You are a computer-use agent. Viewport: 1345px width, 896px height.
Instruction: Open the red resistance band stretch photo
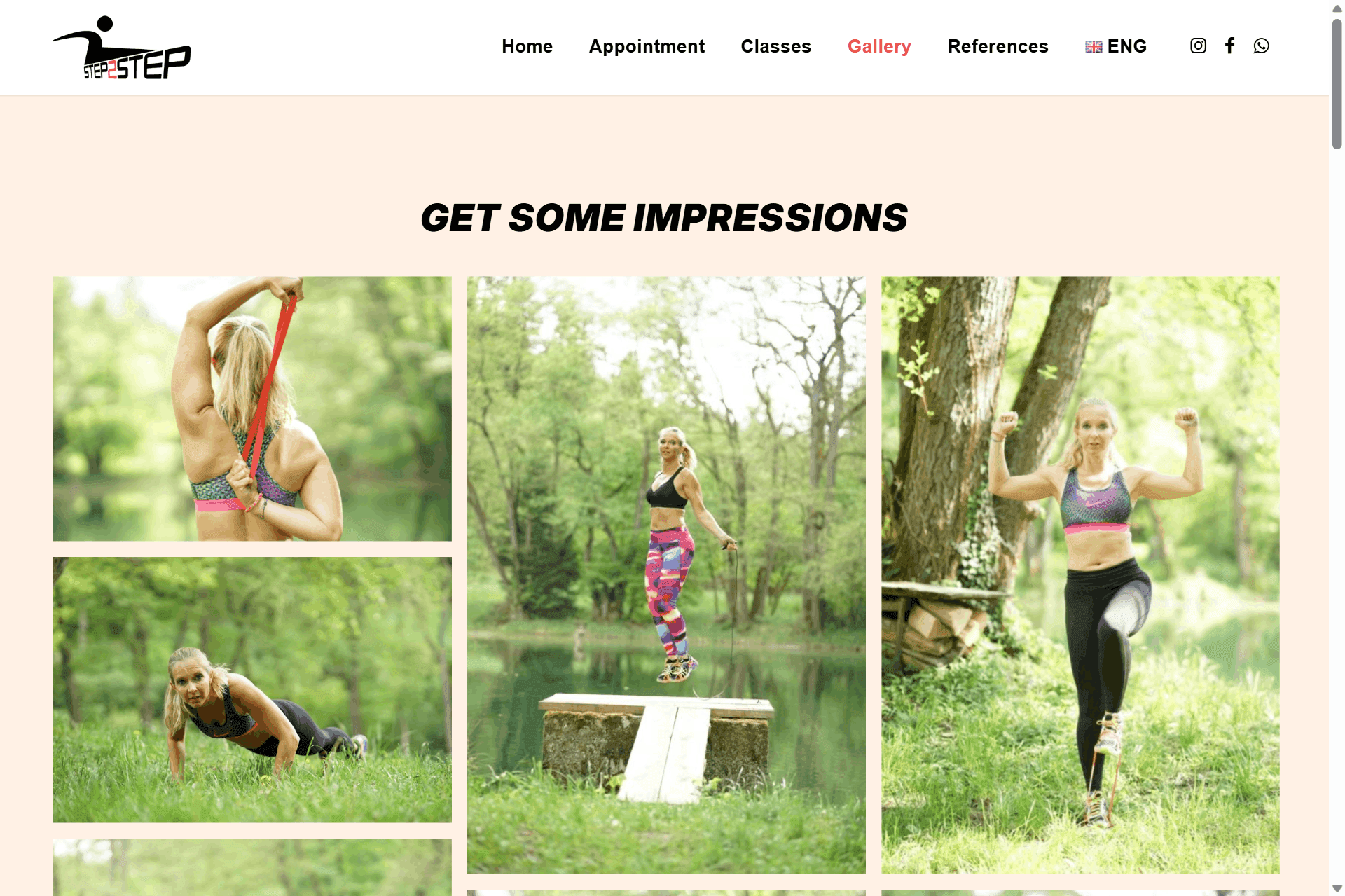tap(252, 408)
